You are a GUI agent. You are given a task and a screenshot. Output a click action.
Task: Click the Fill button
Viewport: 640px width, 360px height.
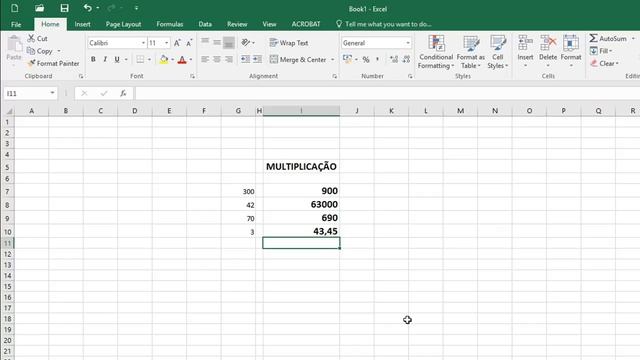coord(601,51)
